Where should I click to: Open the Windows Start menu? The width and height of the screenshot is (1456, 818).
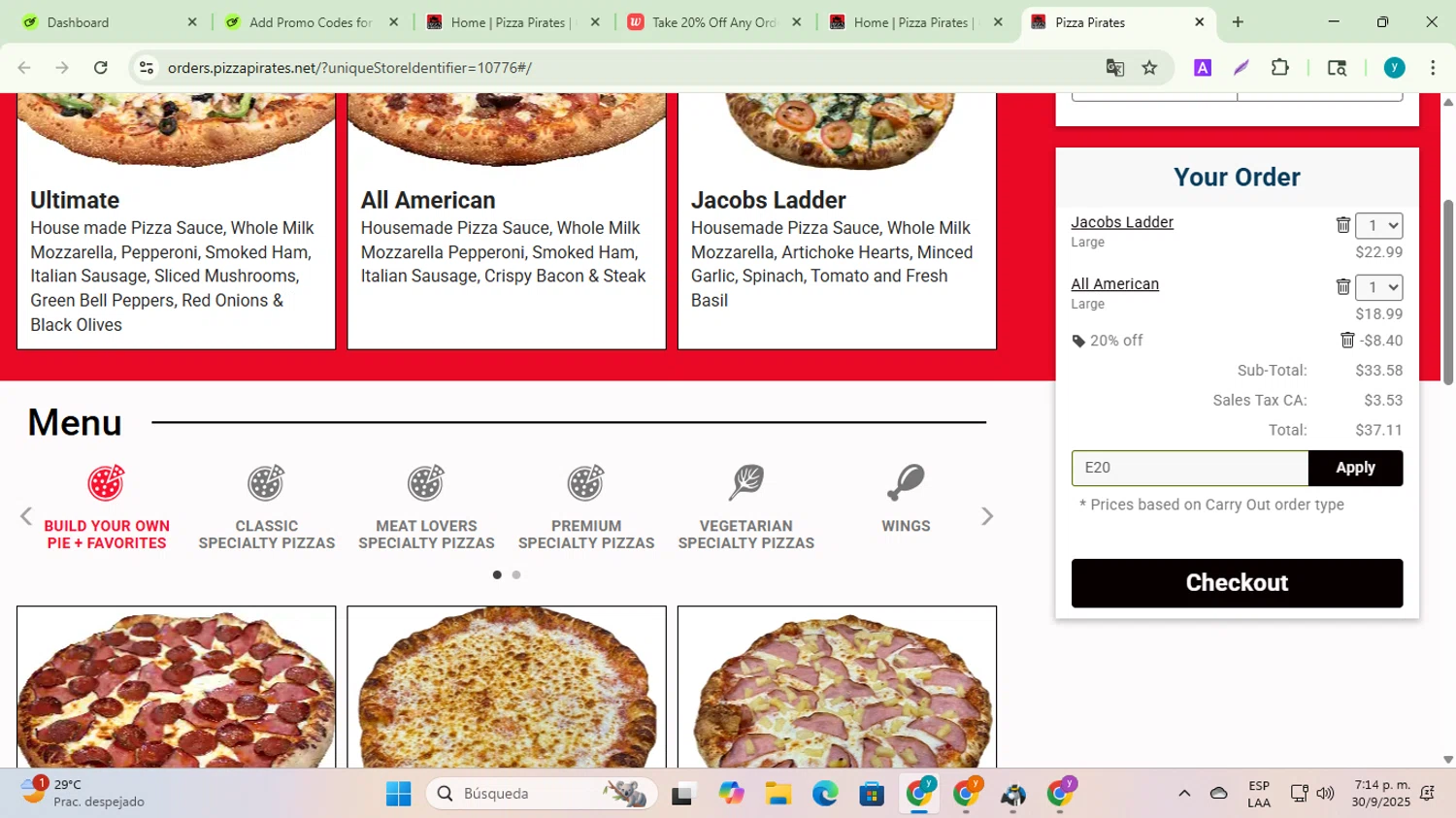[398, 794]
